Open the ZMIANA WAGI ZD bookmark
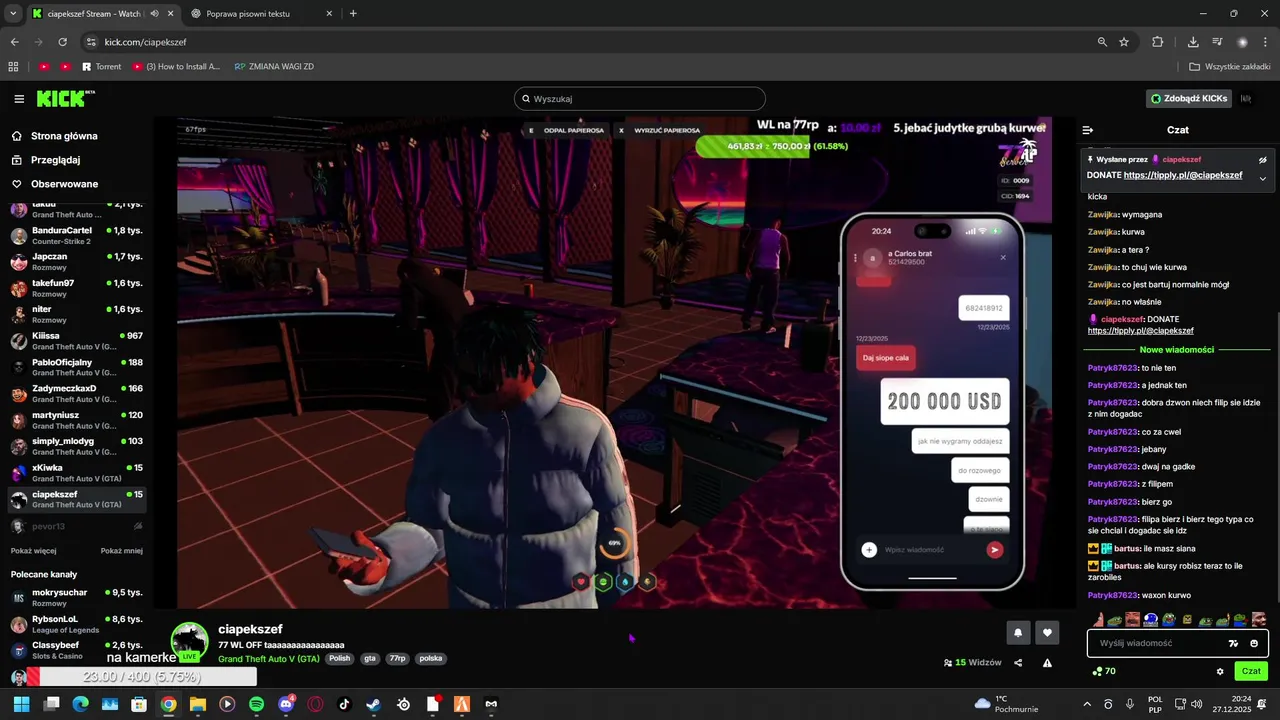Screen dimensions: 1280x720 [x=275, y=67]
